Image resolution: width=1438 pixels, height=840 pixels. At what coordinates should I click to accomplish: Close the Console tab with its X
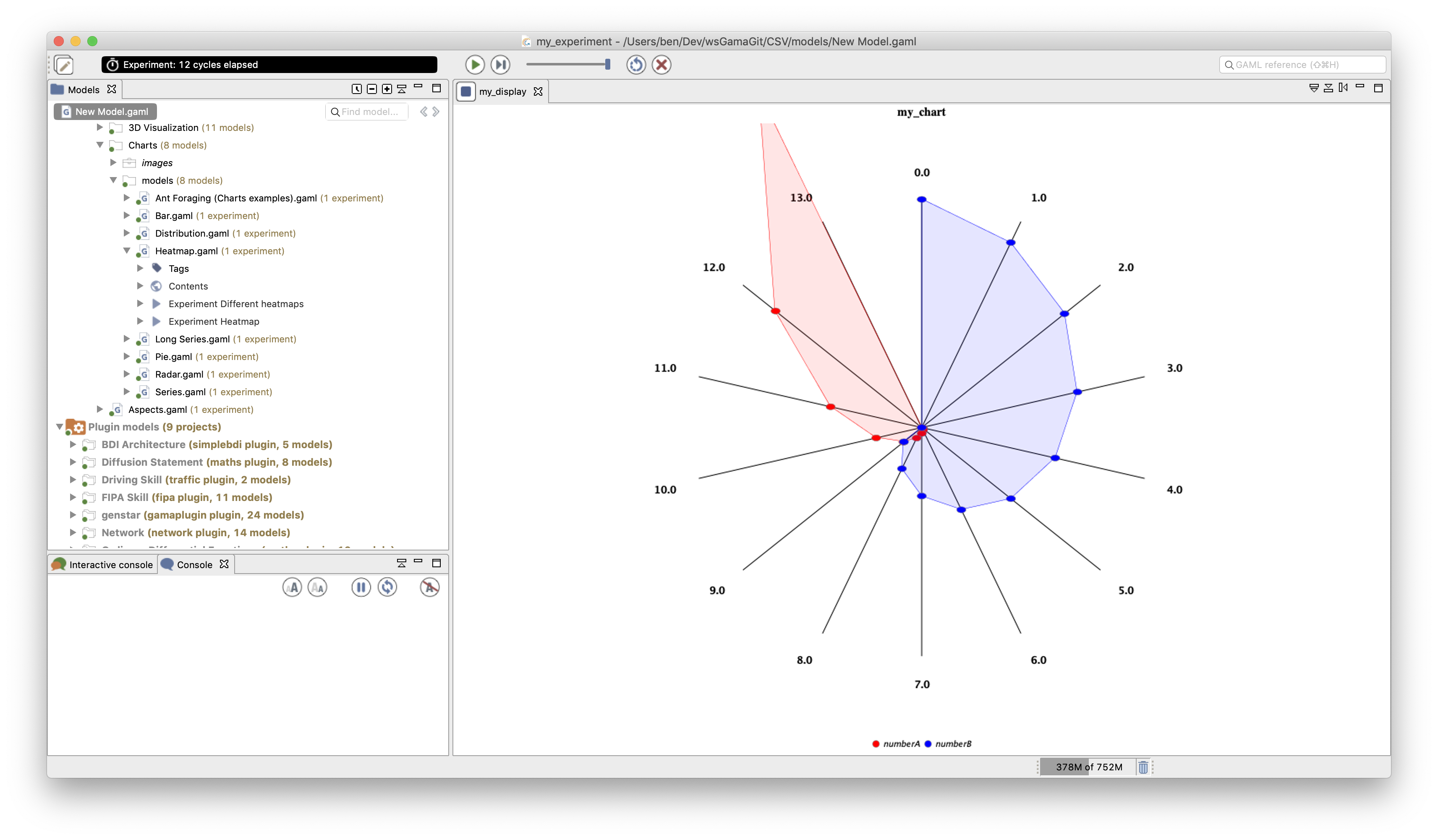[224, 564]
